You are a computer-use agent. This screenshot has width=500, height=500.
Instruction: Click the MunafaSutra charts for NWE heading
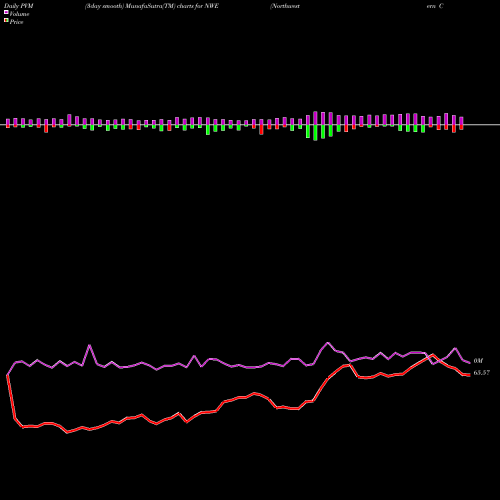(x=152, y=6)
